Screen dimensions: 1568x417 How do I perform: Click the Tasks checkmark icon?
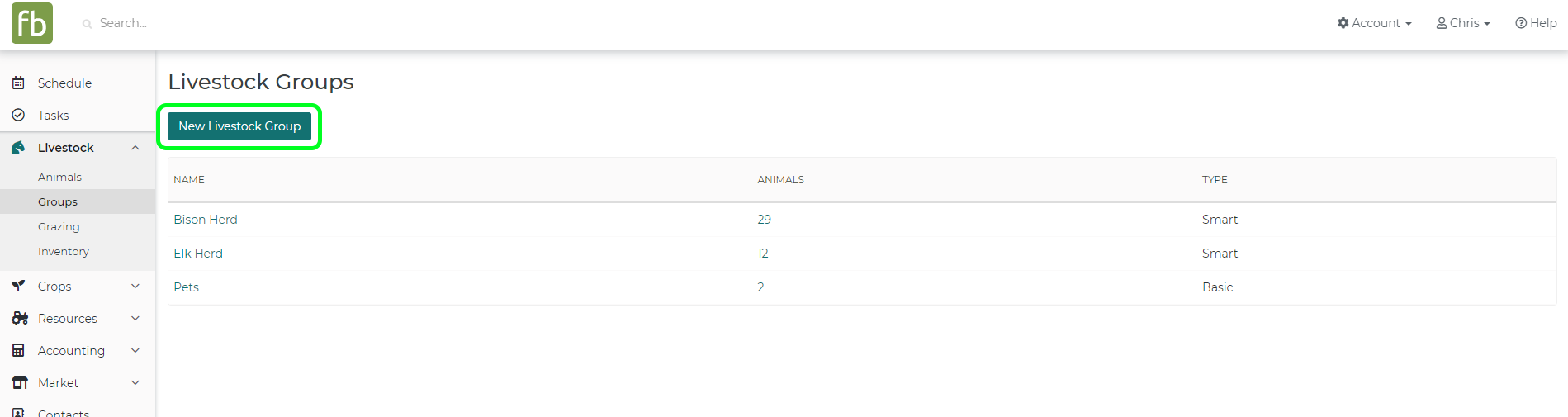click(x=18, y=116)
